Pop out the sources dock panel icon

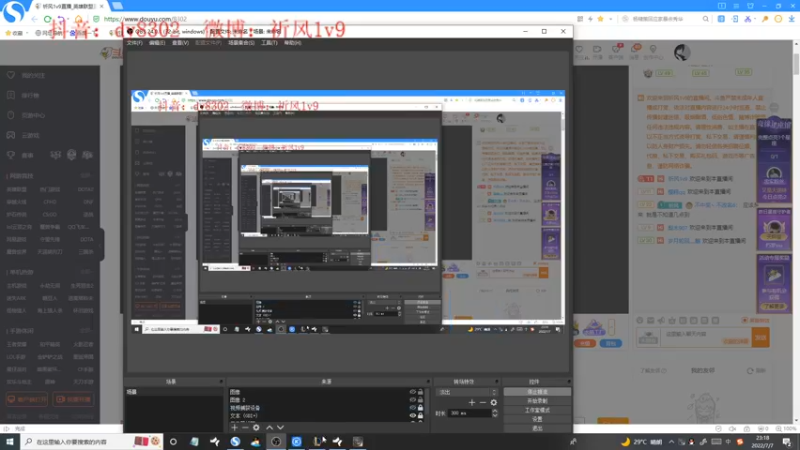tap(428, 382)
